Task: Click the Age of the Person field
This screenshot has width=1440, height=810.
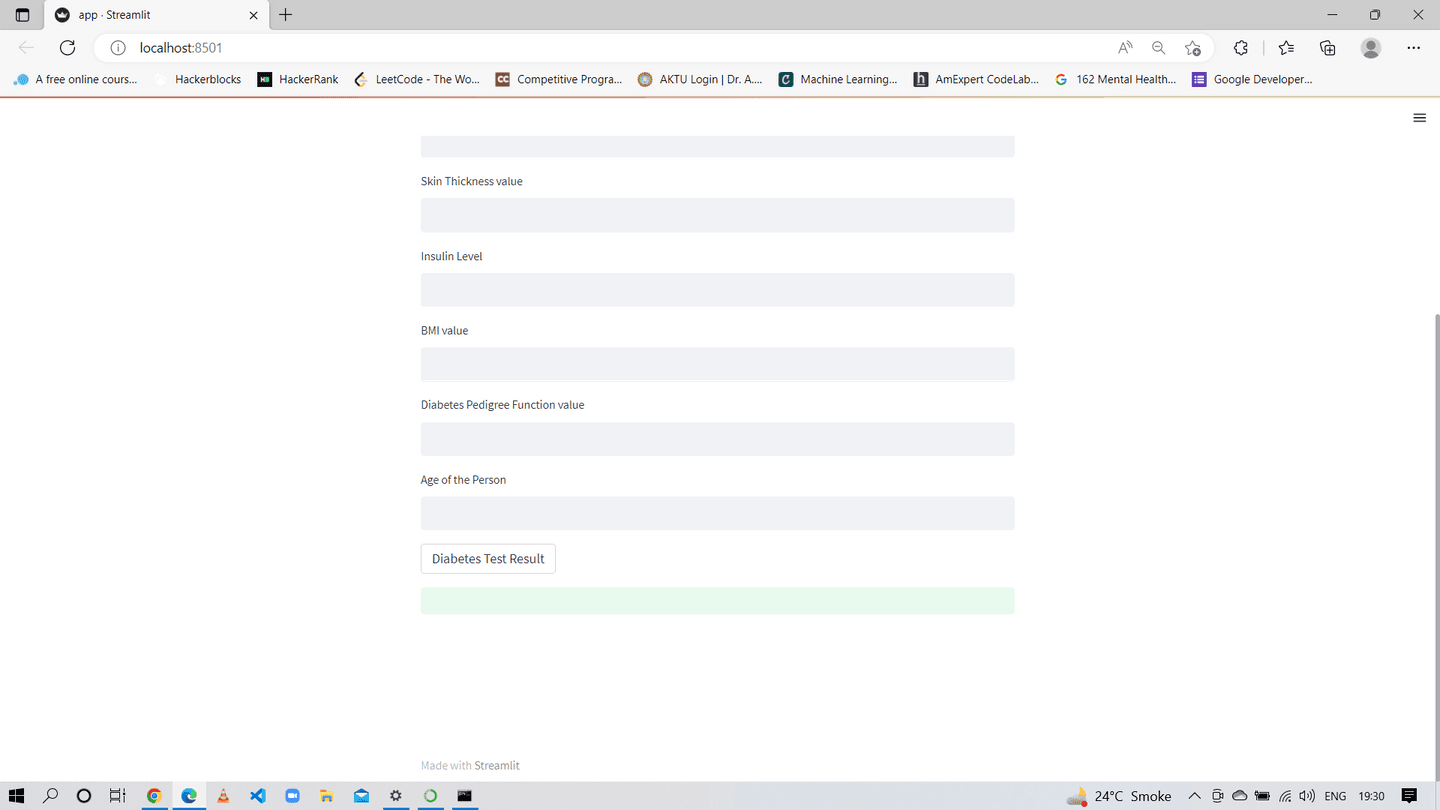Action: tap(717, 513)
